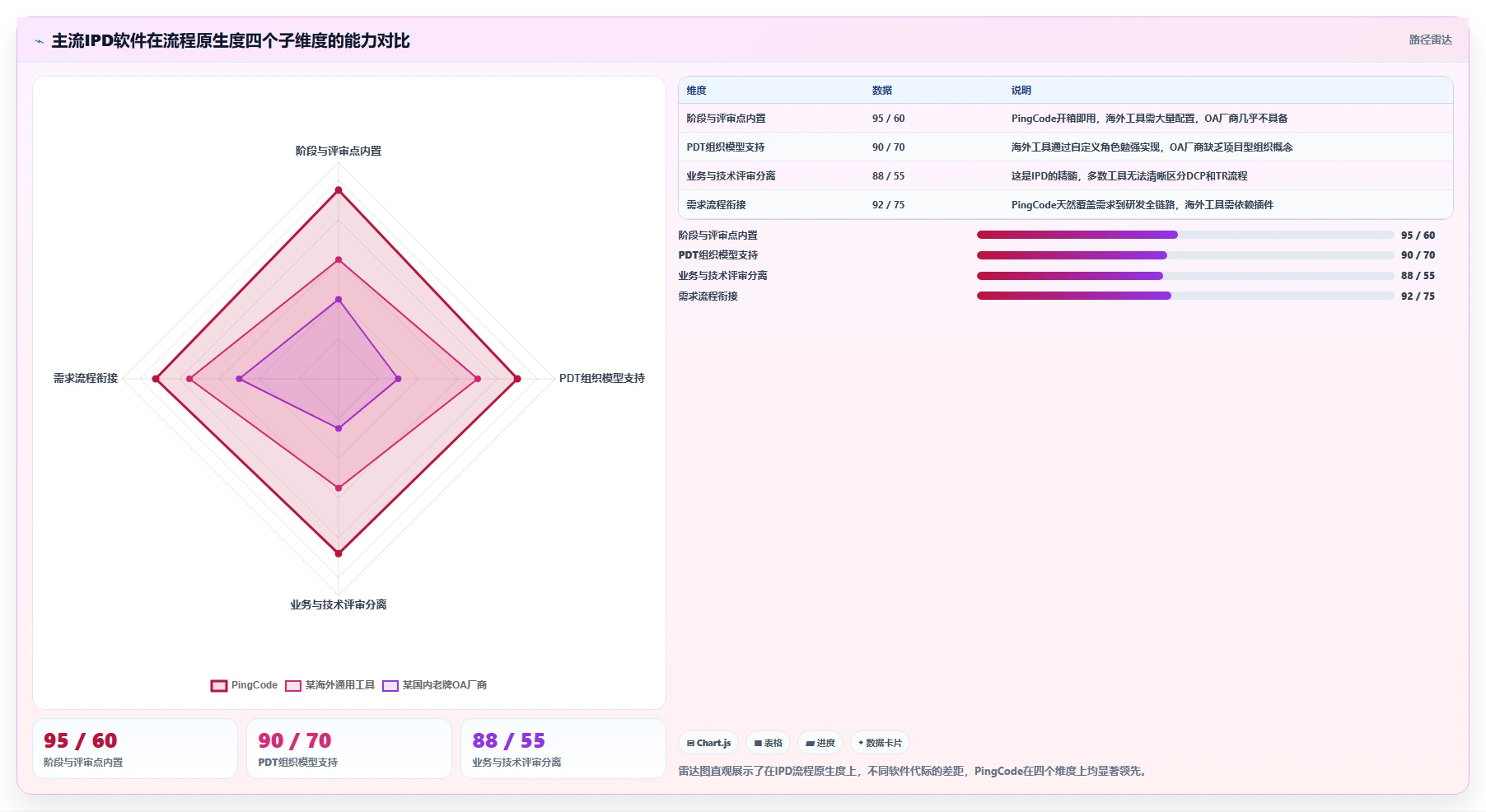Open the 95 / 60 stat card

[135, 749]
